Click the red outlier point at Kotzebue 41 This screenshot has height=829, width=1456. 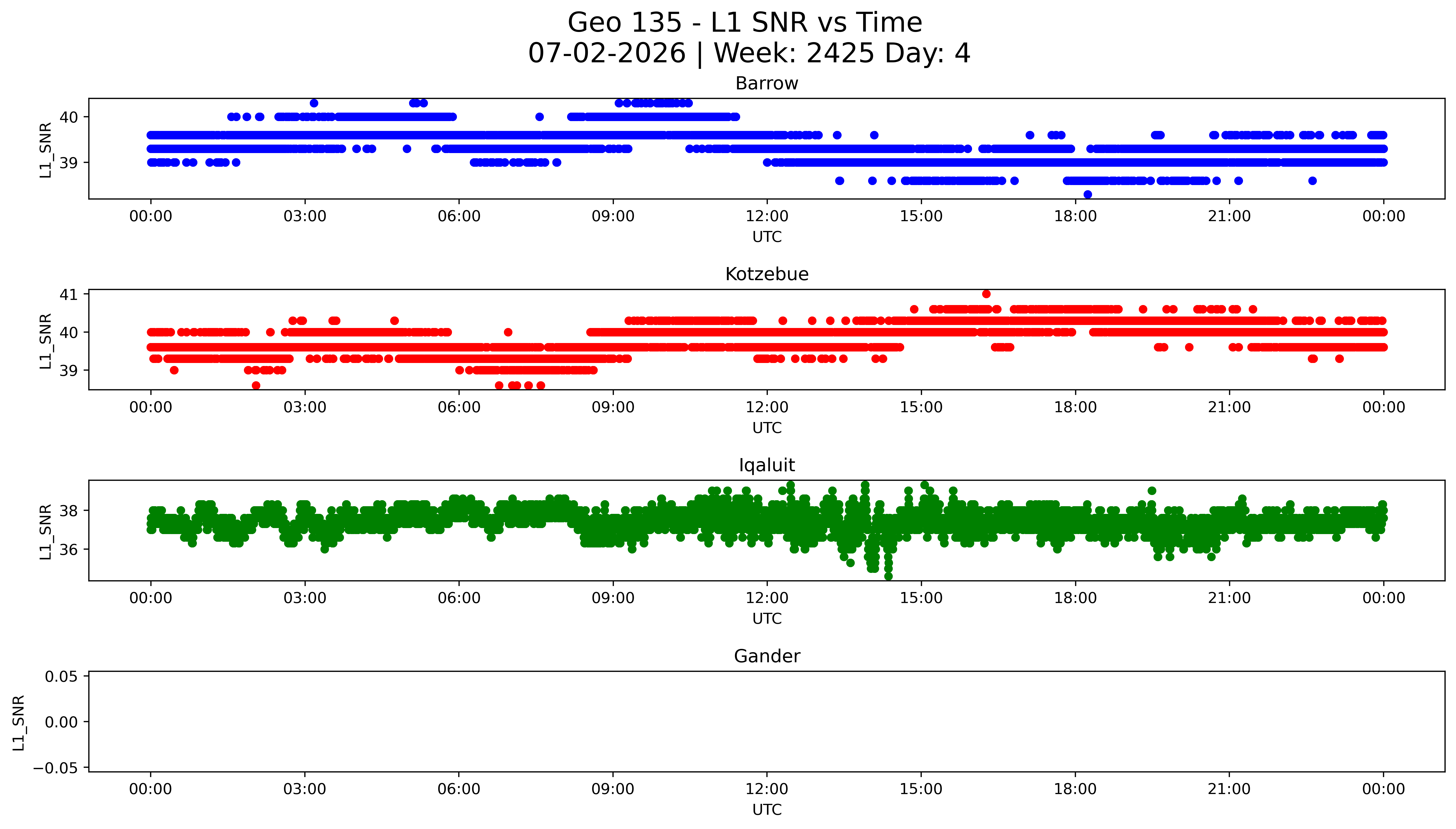[x=986, y=294]
